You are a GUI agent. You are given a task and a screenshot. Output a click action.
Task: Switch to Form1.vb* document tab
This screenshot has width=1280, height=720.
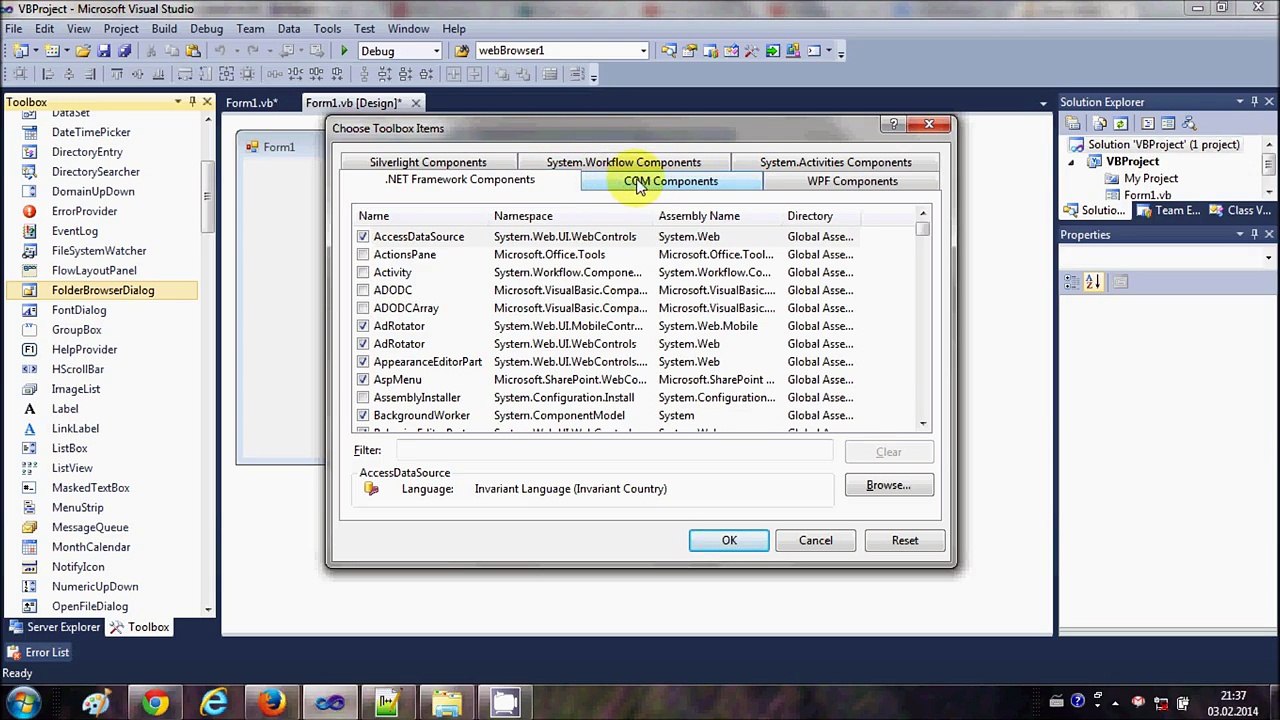pos(251,103)
